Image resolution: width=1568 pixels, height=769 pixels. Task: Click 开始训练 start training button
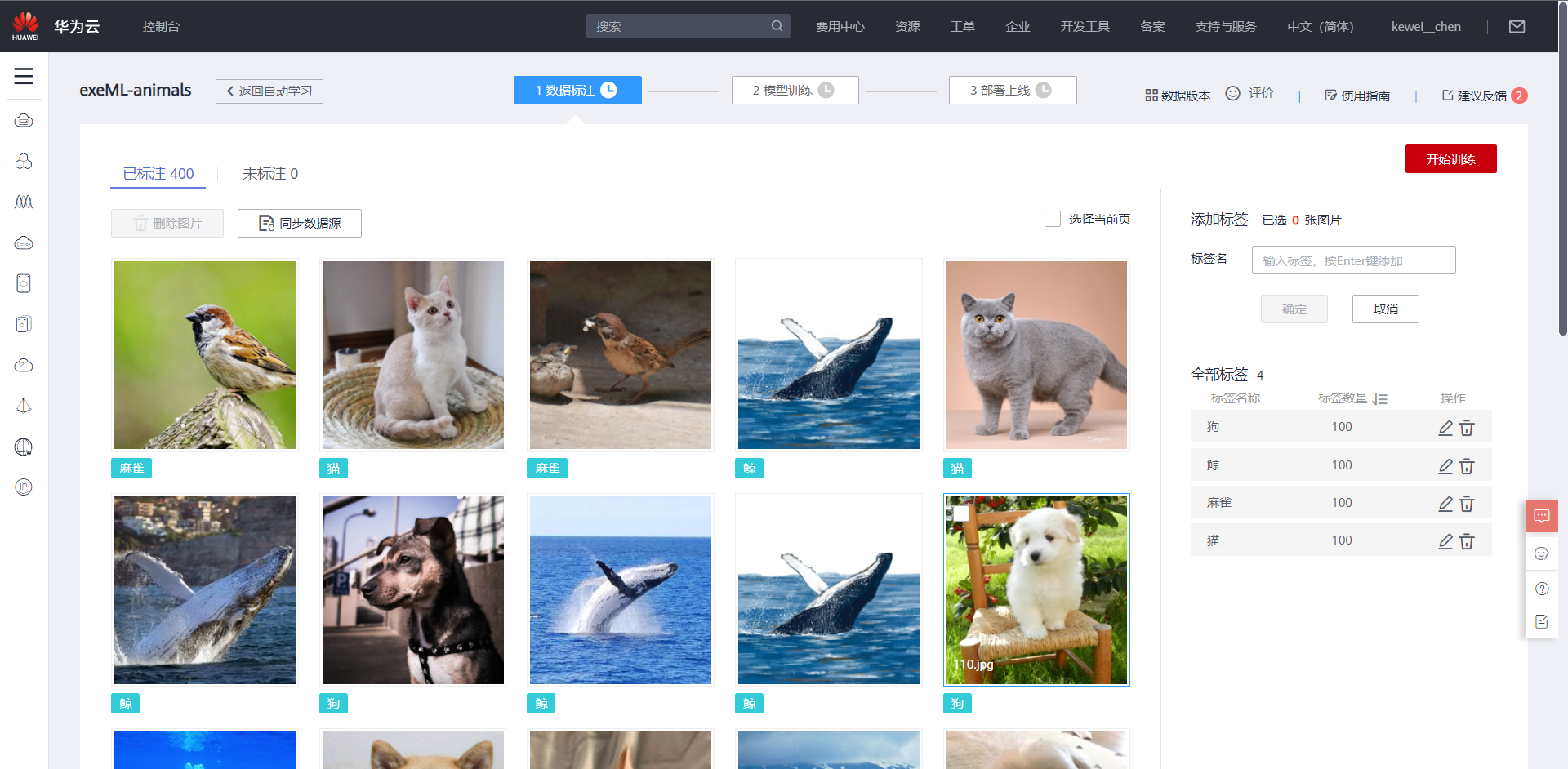click(x=1450, y=159)
